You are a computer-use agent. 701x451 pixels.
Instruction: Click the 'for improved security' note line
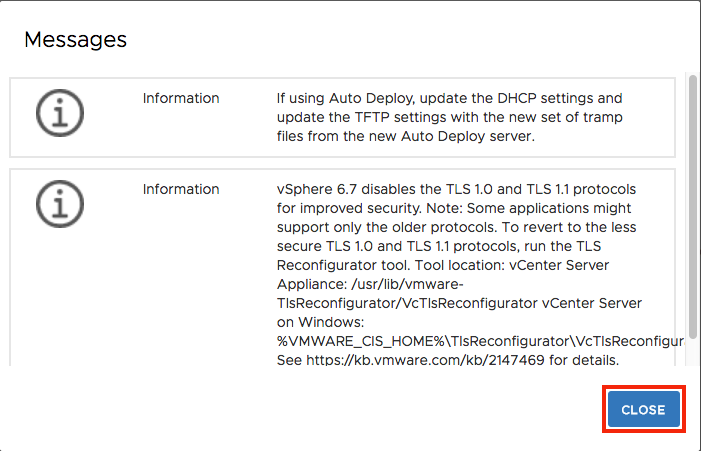tap(454, 208)
